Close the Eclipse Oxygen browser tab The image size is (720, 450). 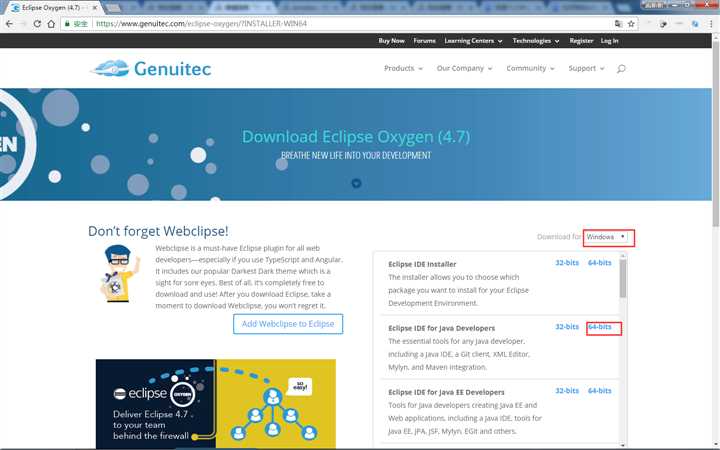coord(95,8)
